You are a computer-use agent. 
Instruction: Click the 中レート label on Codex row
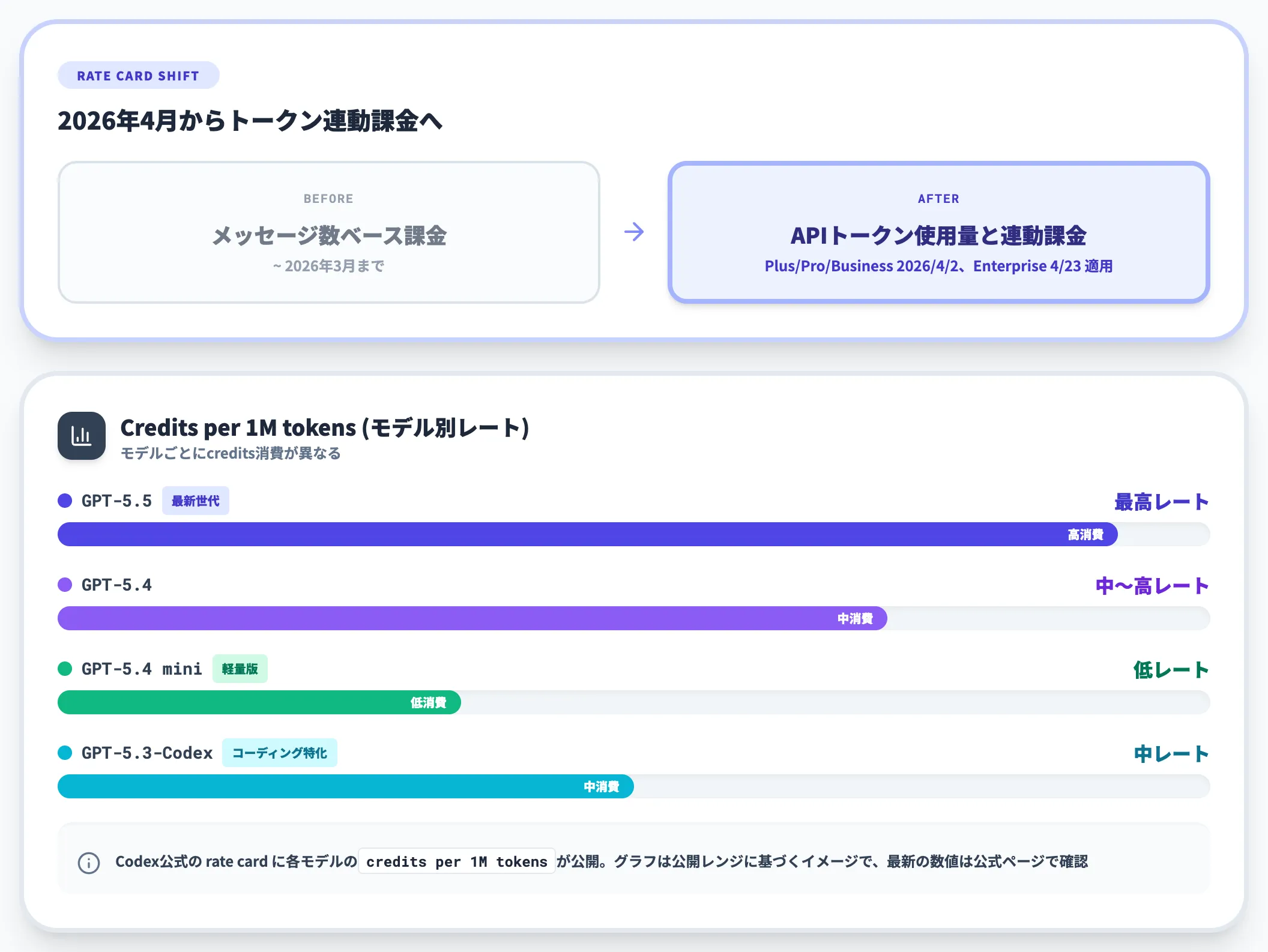[x=1171, y=754]
